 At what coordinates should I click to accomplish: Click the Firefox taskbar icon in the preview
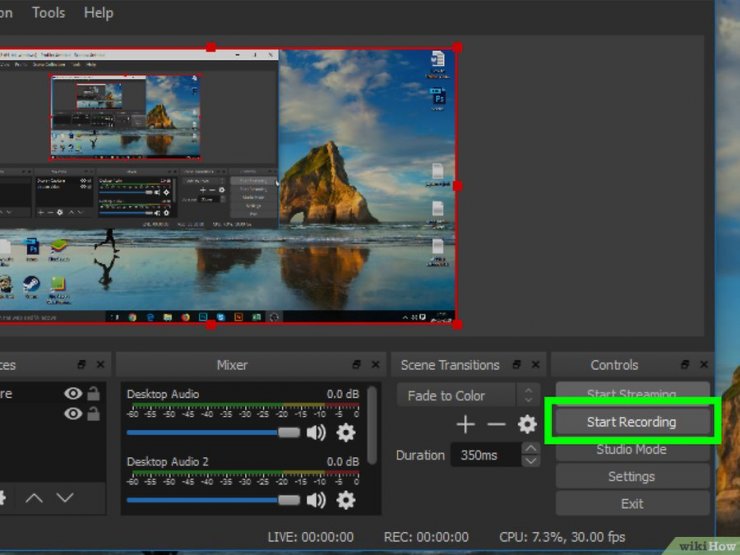tap(185, 317)
